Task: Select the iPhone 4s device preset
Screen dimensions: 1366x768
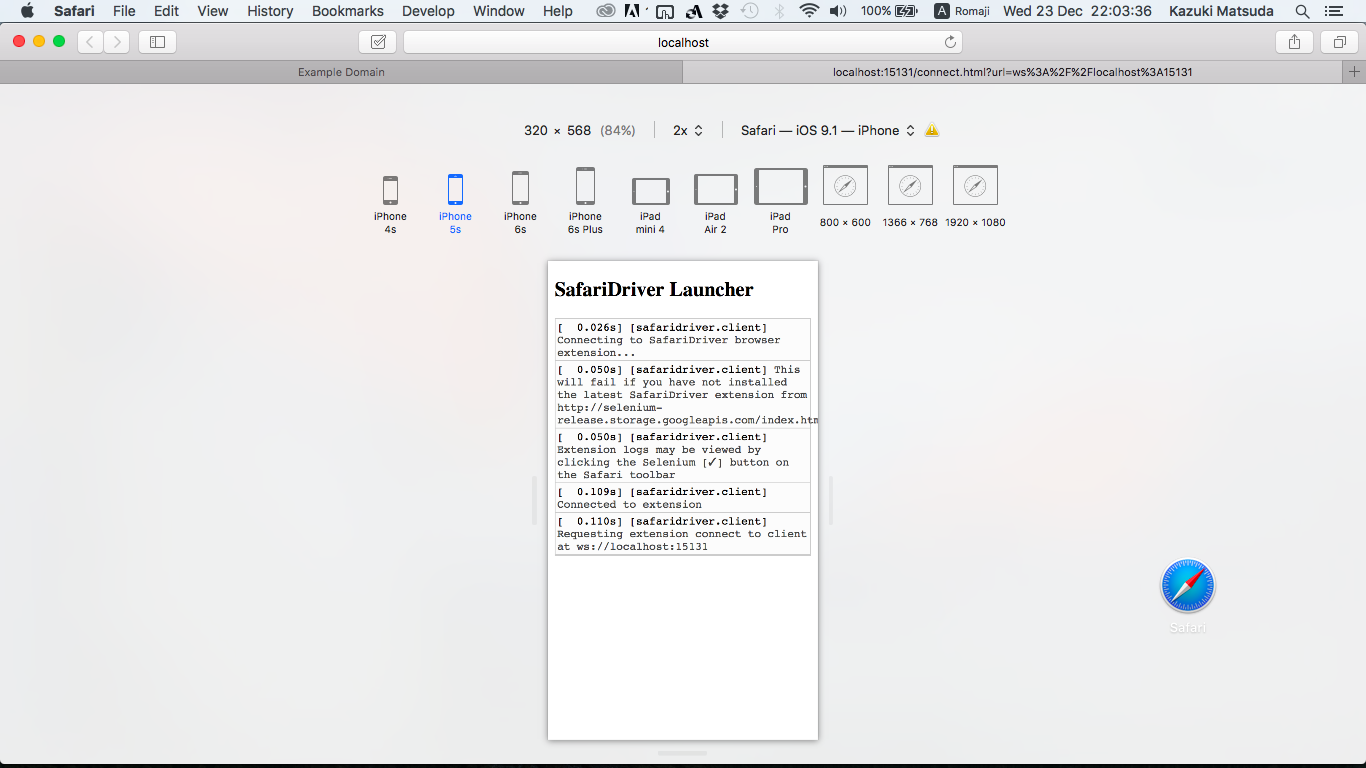Action: coord(390,205)
